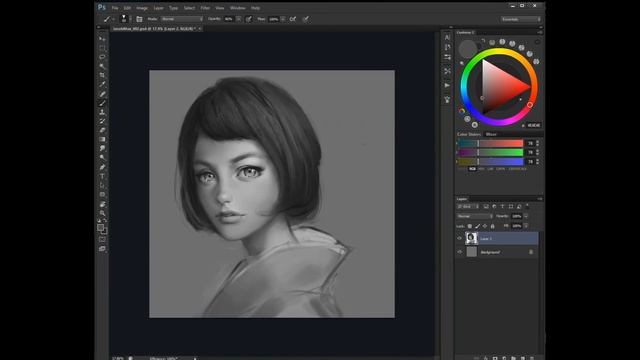The height and width of the screenshot is (360, 640).
Task: Open the Window menu
Action: pyautogui.click(x=238, y=8)
